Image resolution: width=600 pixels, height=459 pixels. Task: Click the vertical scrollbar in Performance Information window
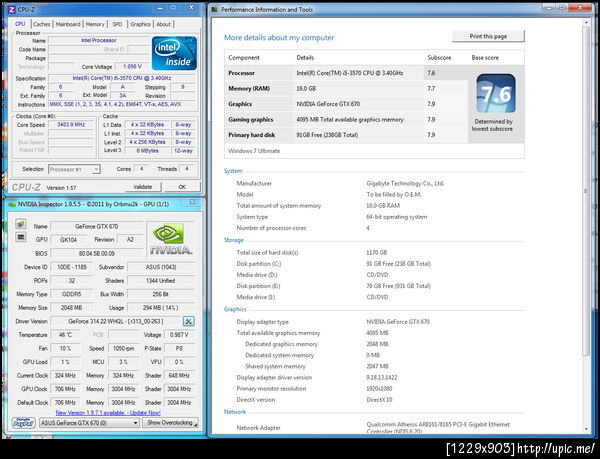[586, 191]
